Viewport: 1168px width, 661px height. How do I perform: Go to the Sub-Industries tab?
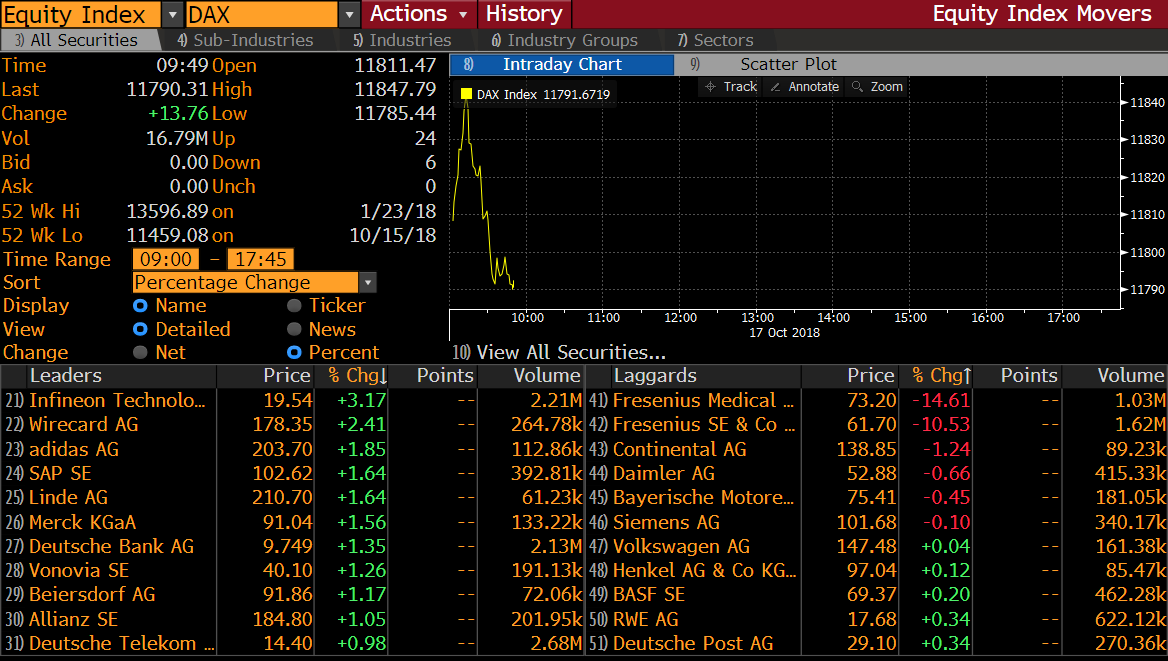pyautogui.click(x=245, y=40)
